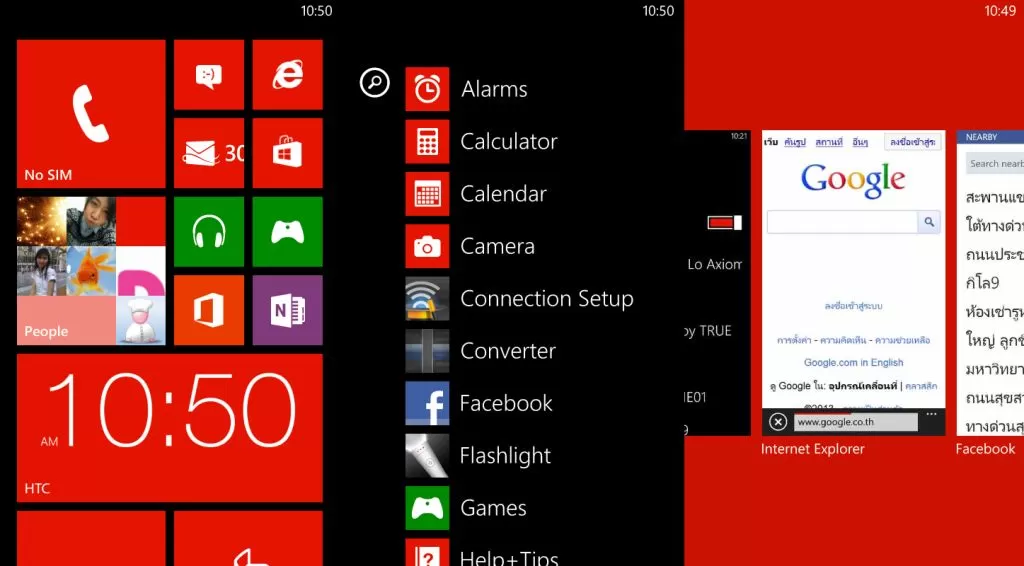Open the orange Office tile
The height and width of the screenshot is (566, 1024).
[x=209, y=310]
